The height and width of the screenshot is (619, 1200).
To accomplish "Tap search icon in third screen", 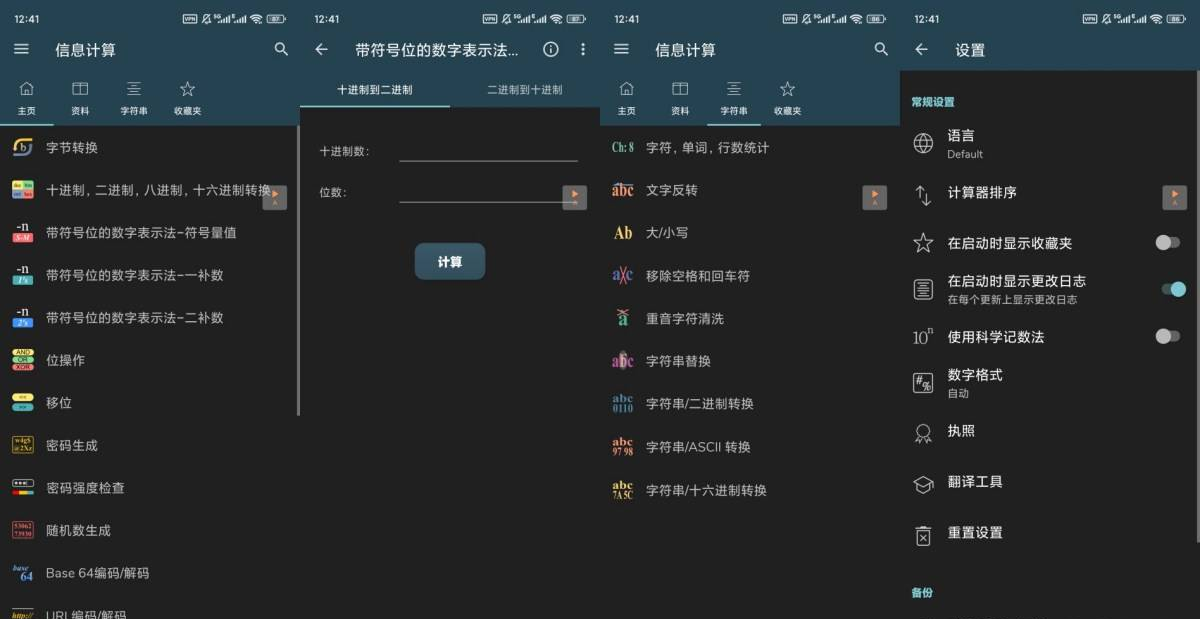I will pyautogui.click(x=881, y=49).
